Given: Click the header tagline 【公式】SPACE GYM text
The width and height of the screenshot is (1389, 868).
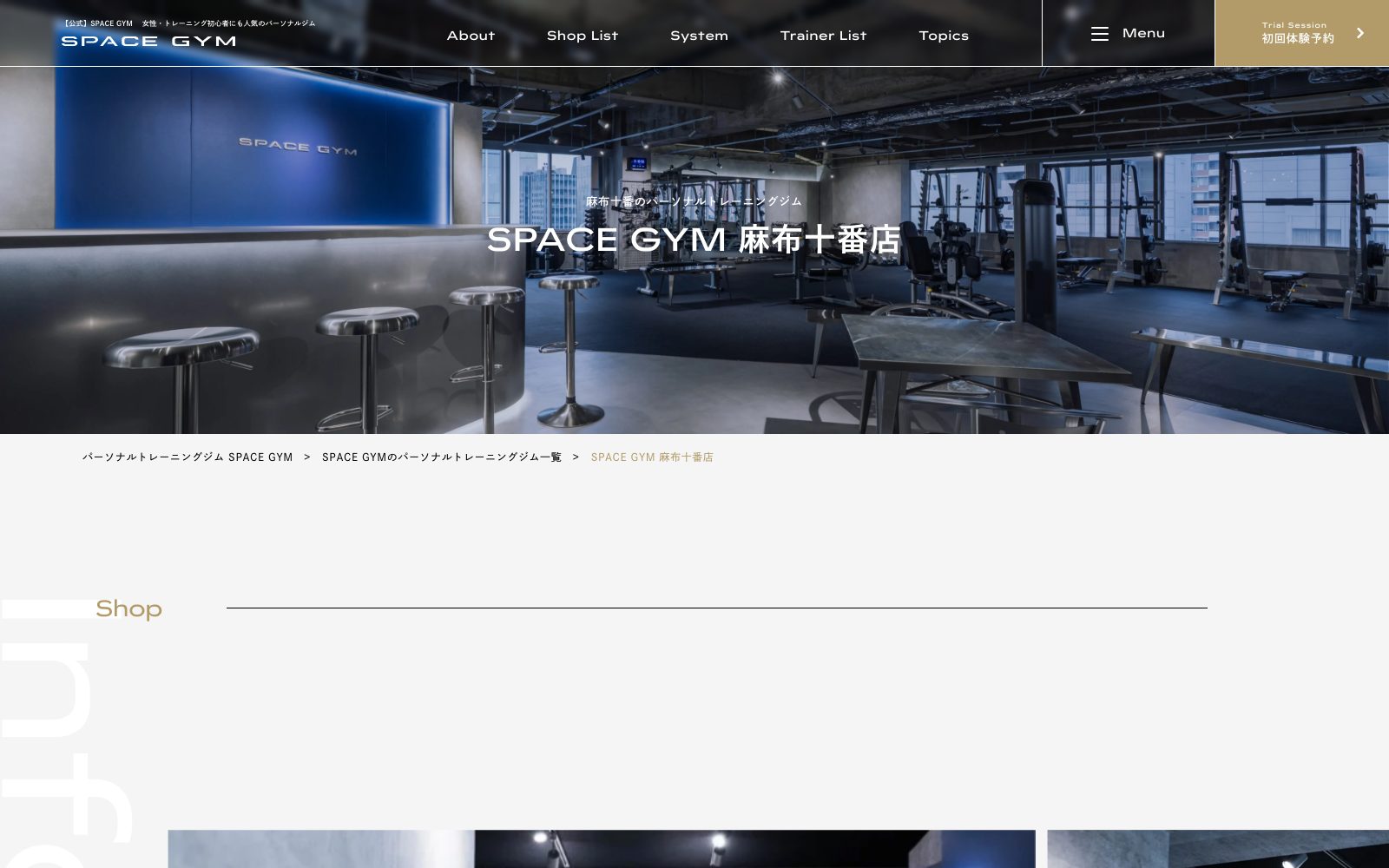Looking at the screenshot, I should click(x=188, y=23).
